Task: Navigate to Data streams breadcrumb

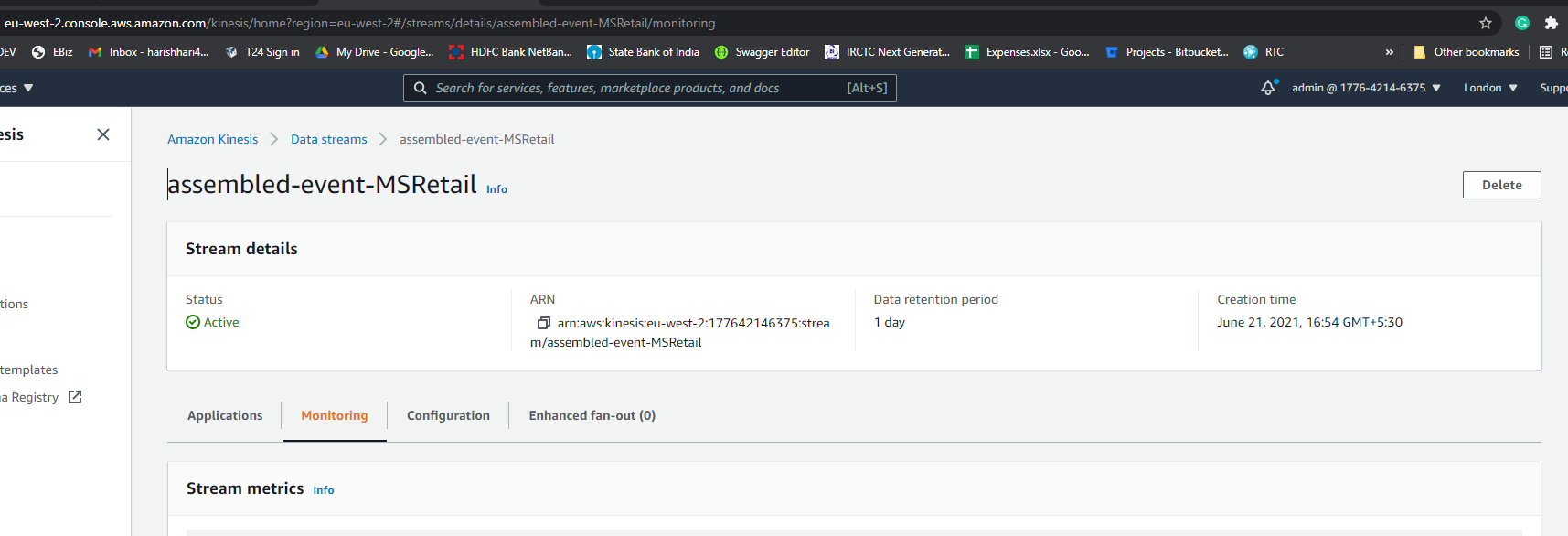Action: pos(328,139)
